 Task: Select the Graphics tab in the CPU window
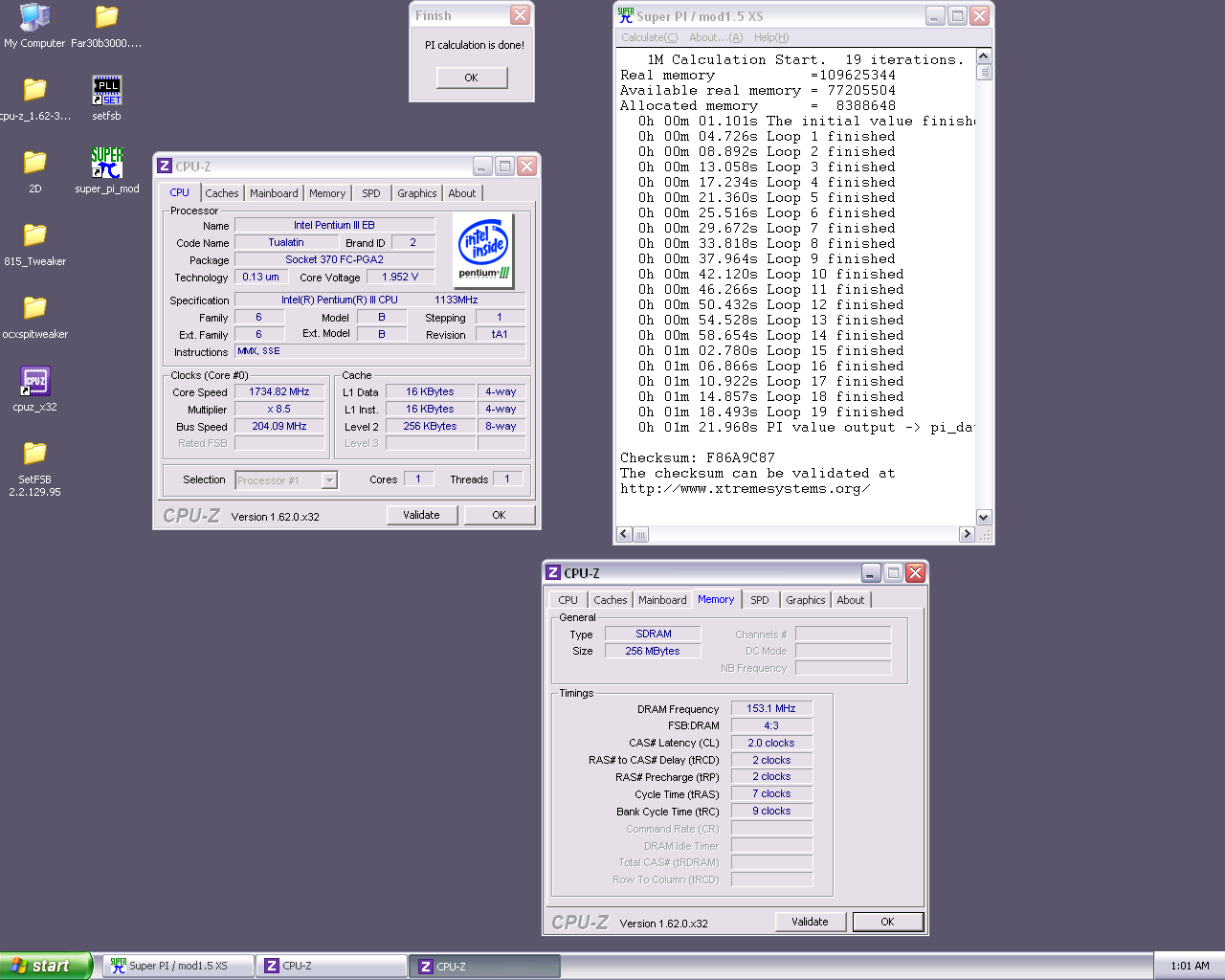point(417,193)
